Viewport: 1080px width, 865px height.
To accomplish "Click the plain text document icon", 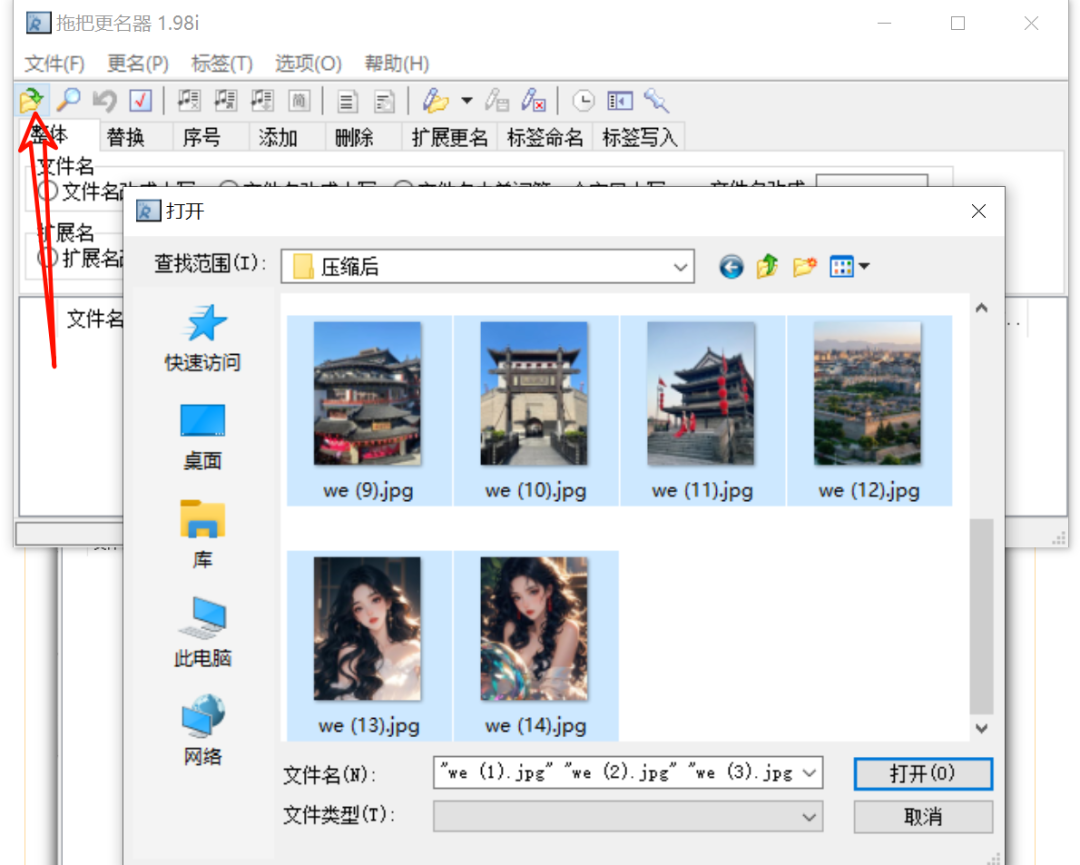I will click(x=347, y=101).
